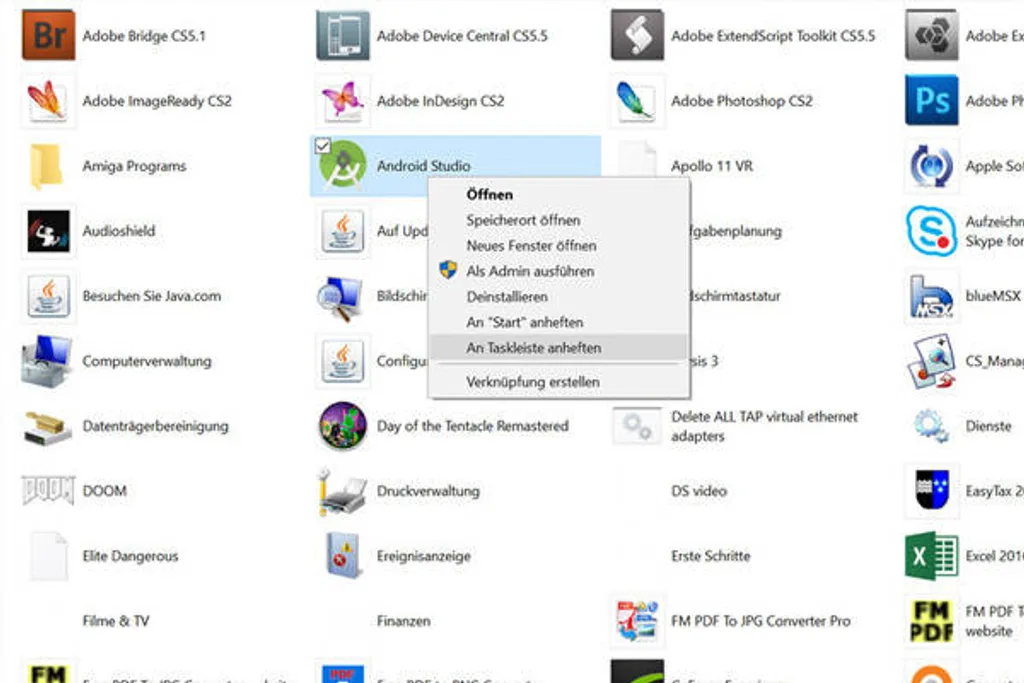The height and width of the screenshot is (683, 1024).
Task: Select the Adobe ExtendScript Toolkit CS5.5 icon
Action: click(637, 35)
